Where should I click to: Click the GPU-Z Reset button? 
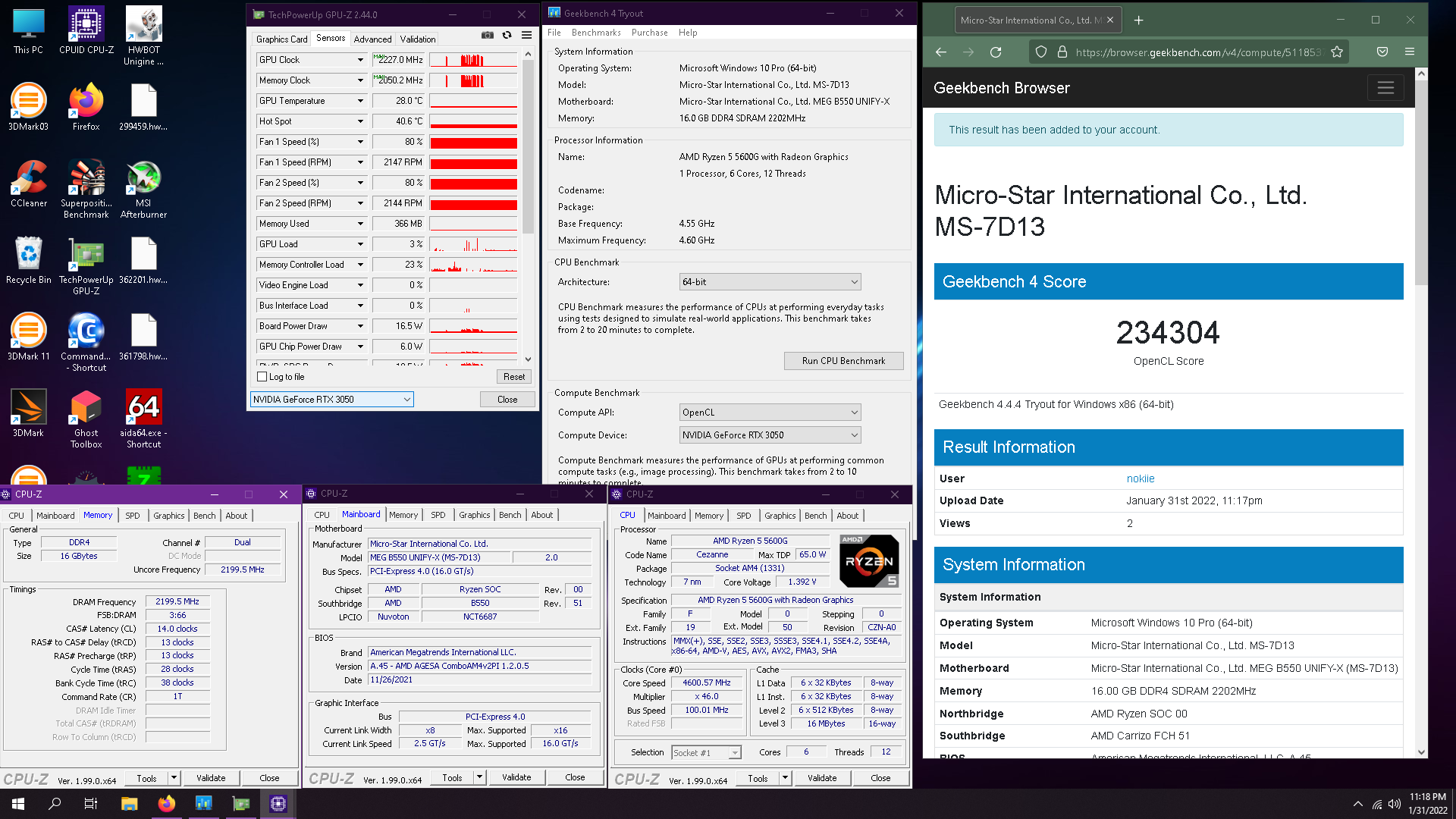(513, 377)
